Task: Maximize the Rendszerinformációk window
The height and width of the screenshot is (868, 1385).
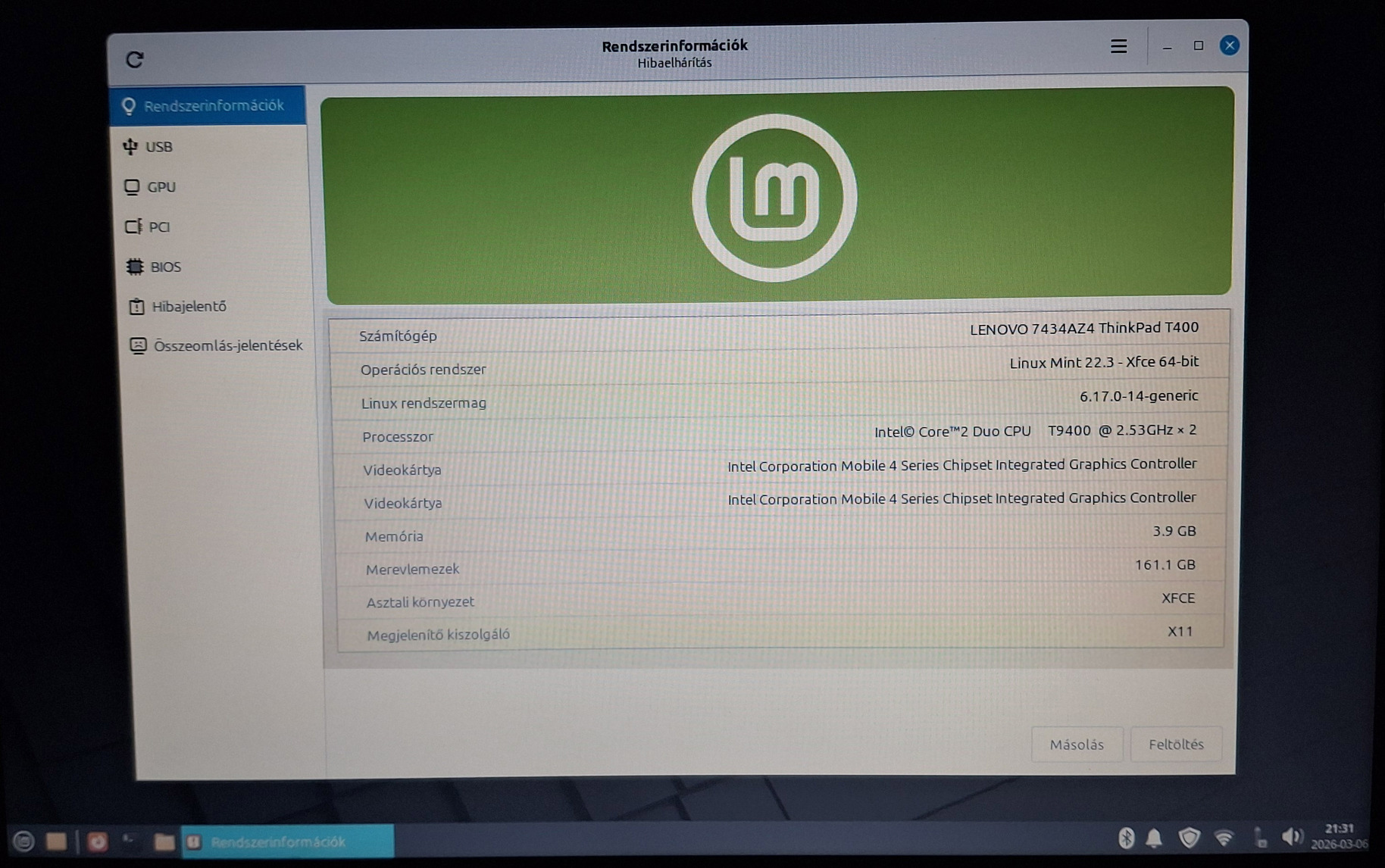Action: [x=1199, y=45]
